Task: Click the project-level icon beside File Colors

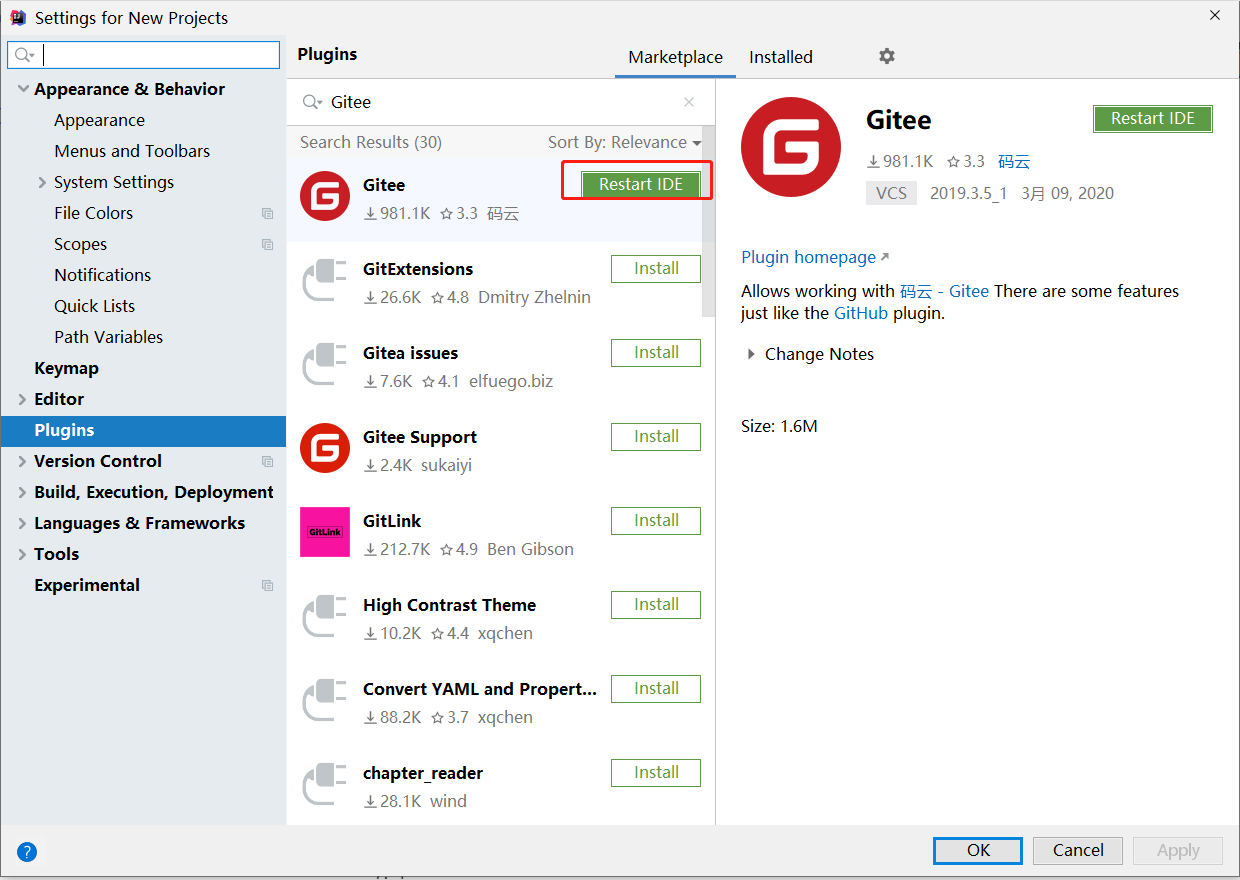Action: click(267, 213)
